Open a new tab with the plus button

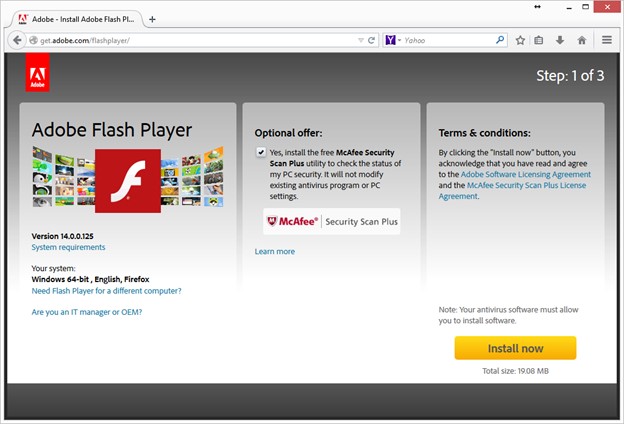coord(152,18)
